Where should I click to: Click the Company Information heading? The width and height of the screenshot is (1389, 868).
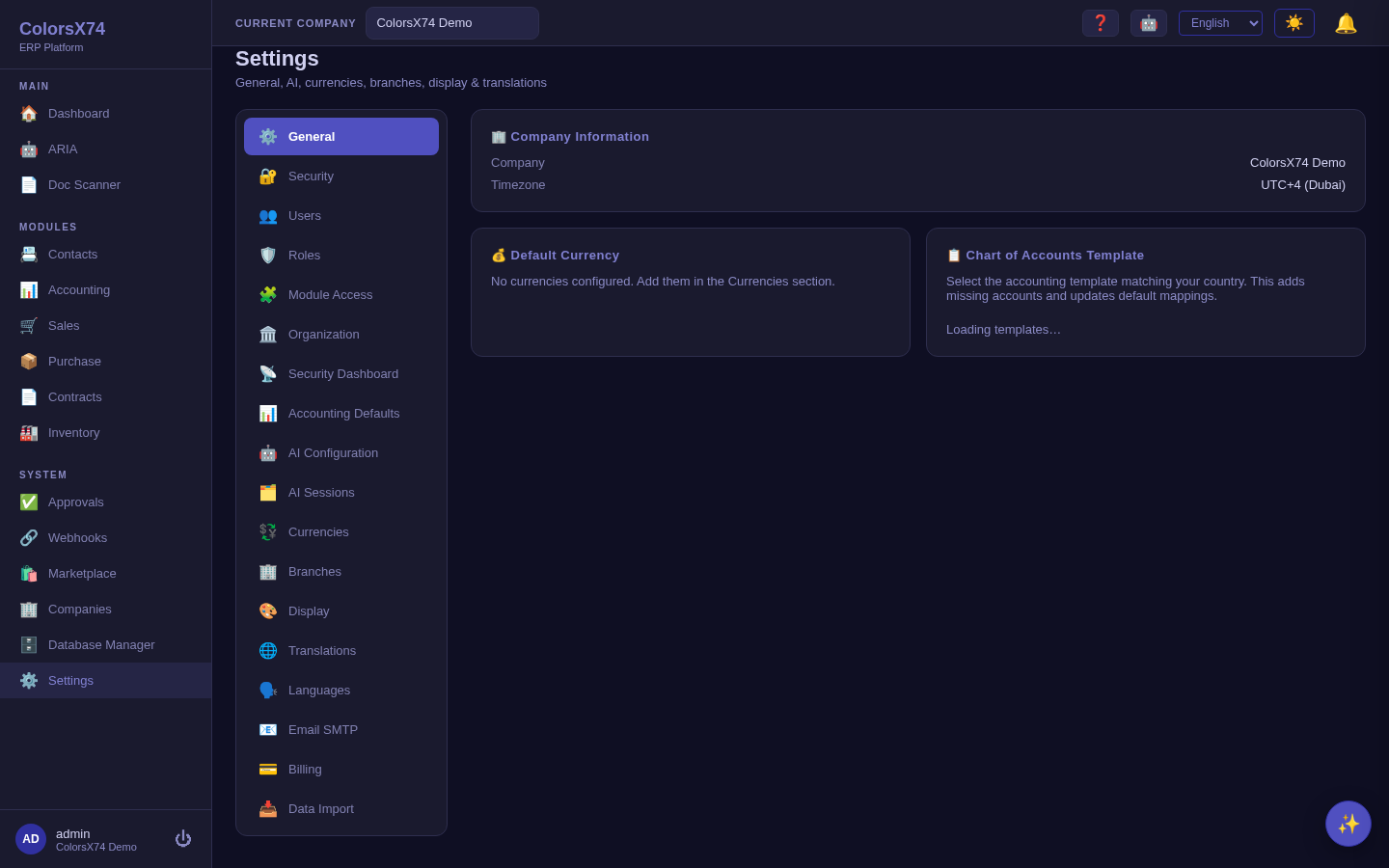click(570, 137)
